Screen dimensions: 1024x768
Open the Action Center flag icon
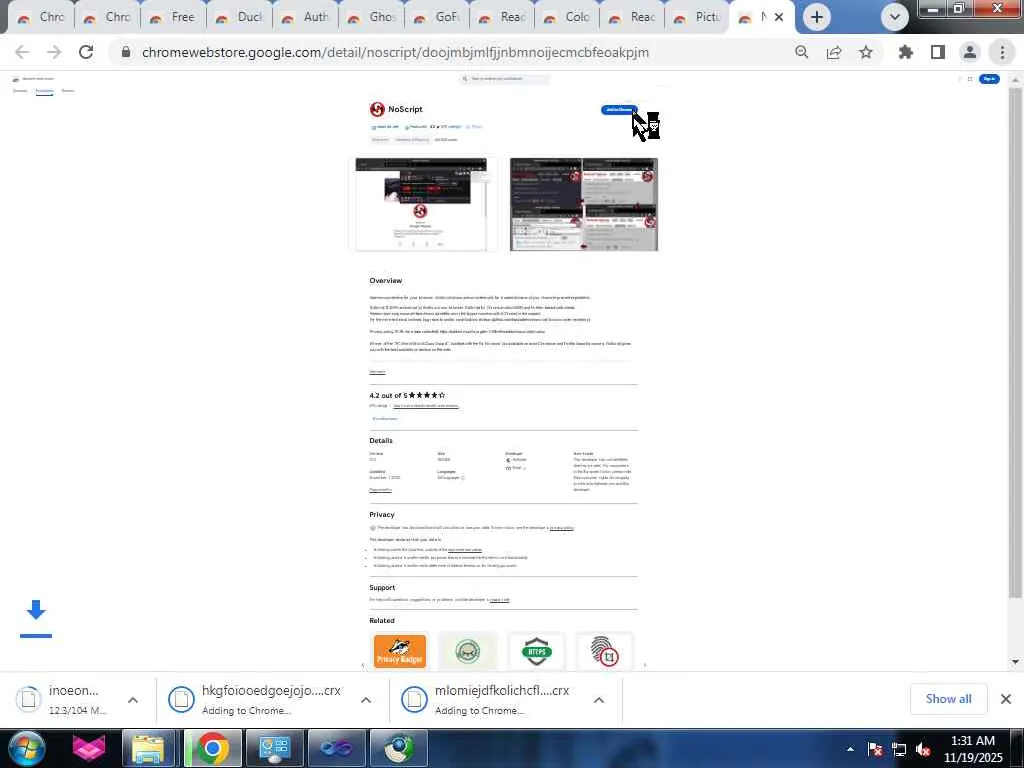pos(875,749)
